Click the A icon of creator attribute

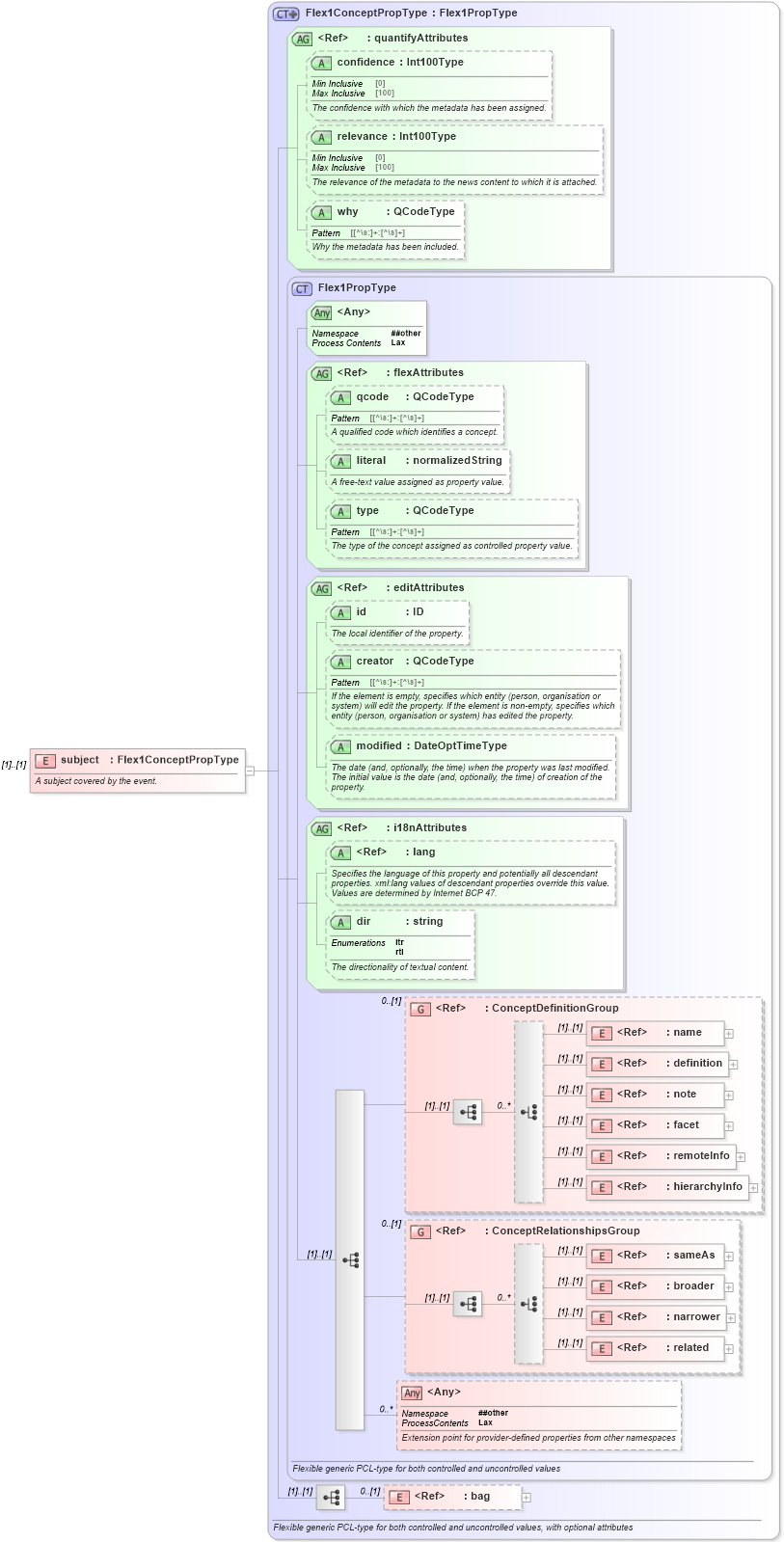[x=340, y=662]
